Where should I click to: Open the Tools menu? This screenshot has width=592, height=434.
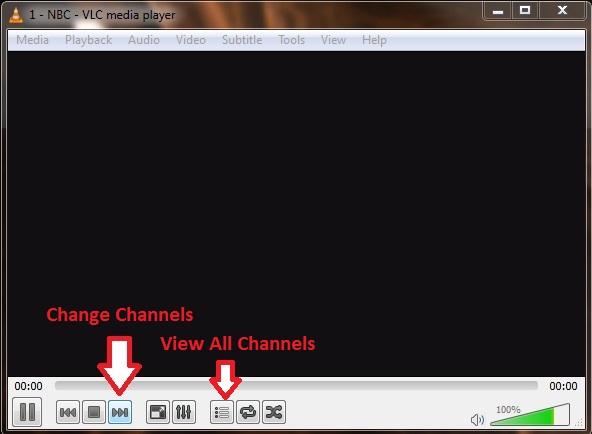coord(291,40)
